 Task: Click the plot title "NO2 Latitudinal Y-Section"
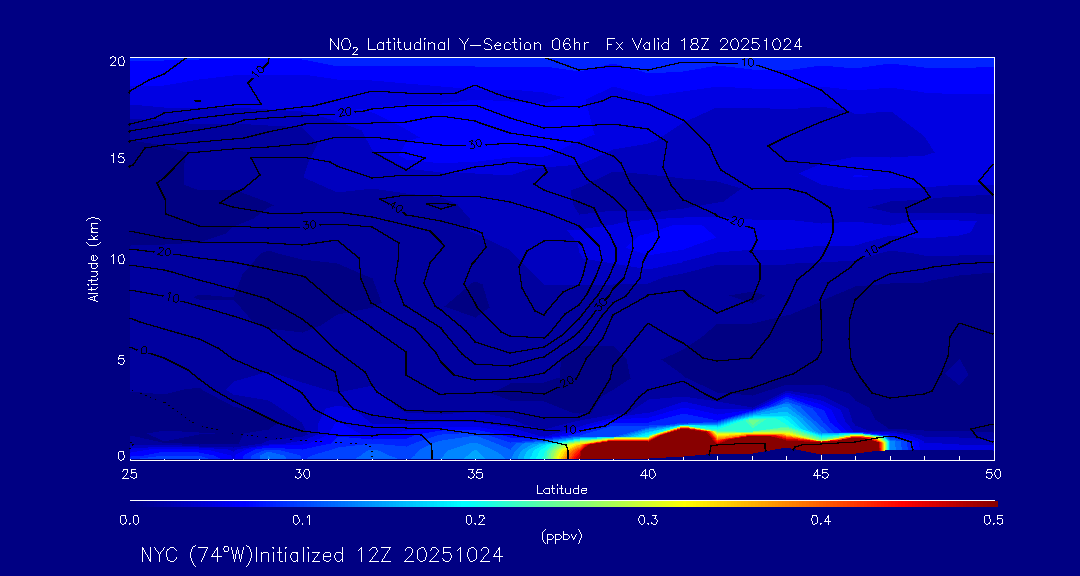tap(435, 45)
